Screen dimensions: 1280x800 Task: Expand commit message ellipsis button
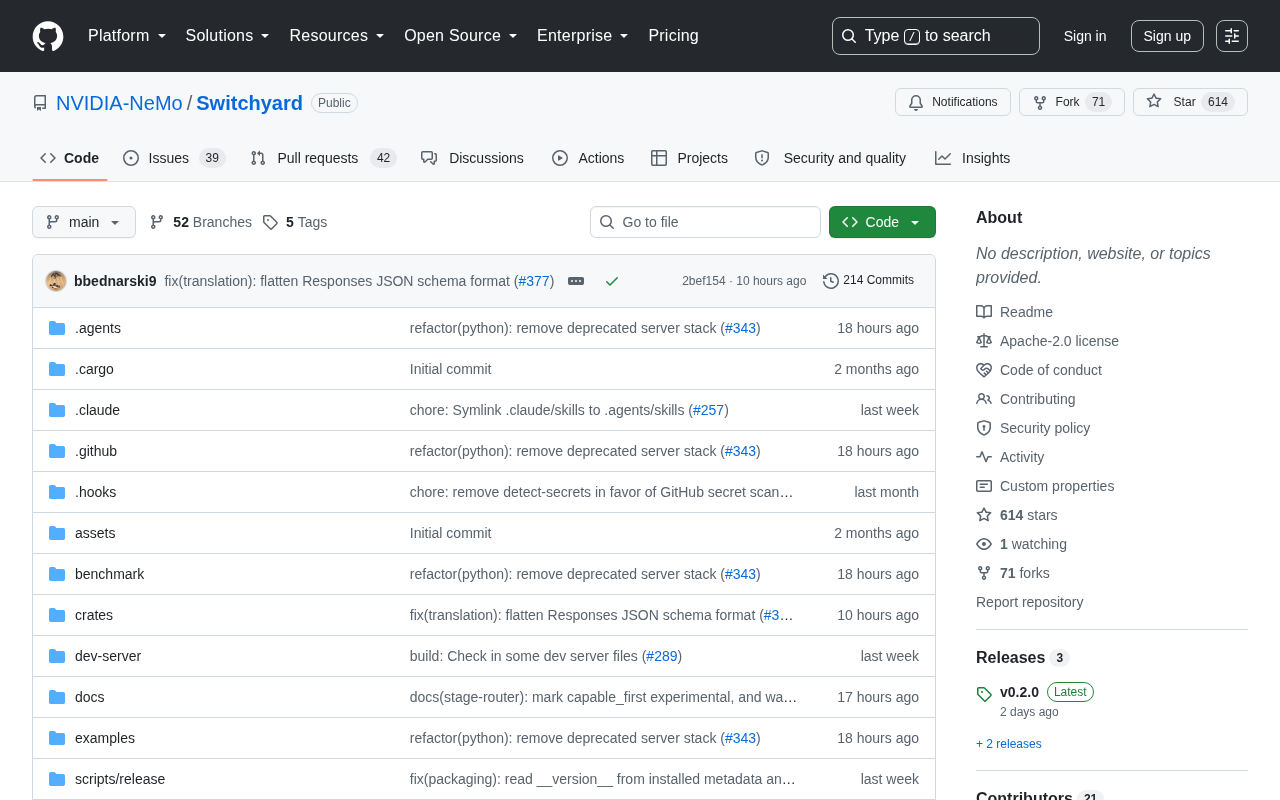coord(576,281)
